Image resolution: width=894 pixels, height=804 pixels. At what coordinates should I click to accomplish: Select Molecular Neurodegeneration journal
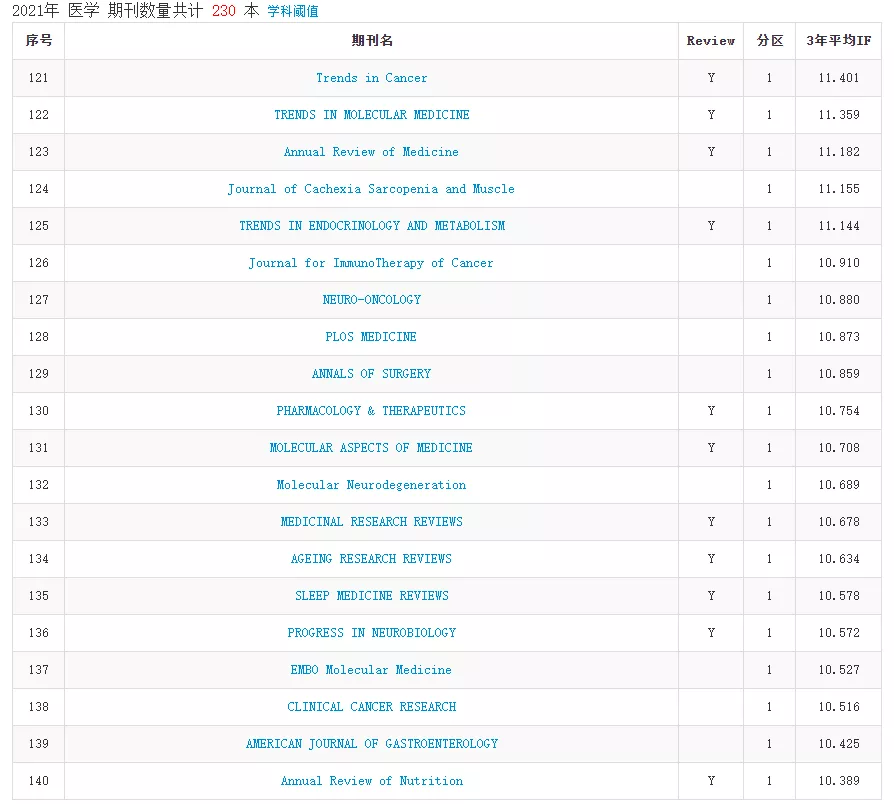(371, 485)
